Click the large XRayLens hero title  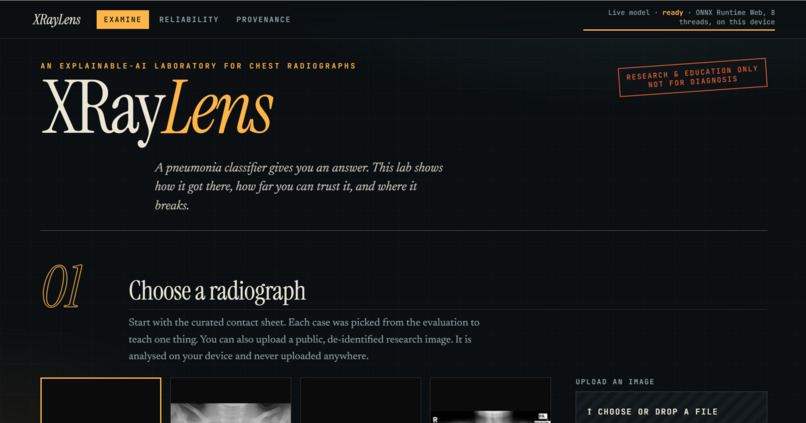(157, 112)
